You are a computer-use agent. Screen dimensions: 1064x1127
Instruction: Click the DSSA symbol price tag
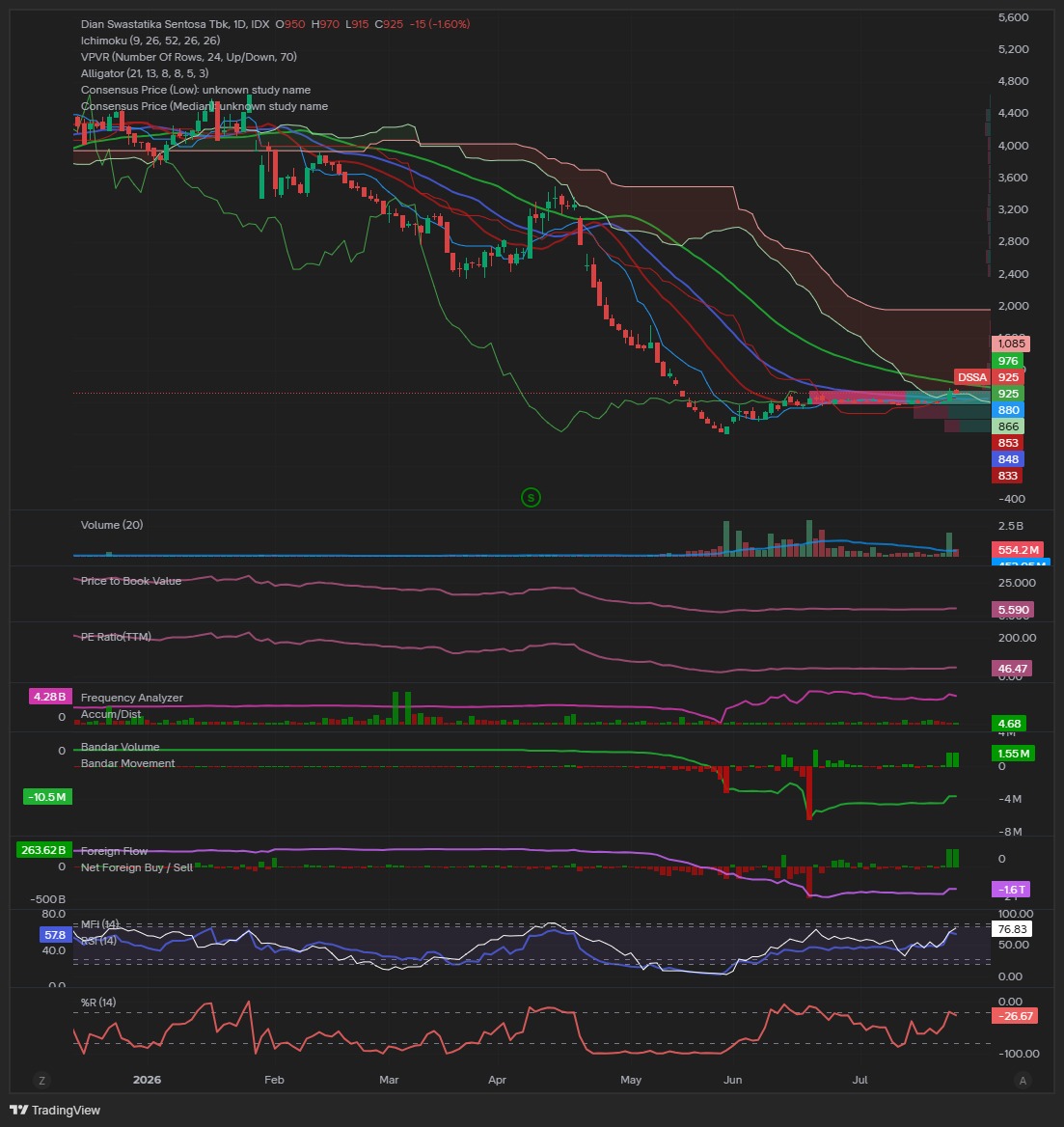pyautogui.click(x=972, y=377)
